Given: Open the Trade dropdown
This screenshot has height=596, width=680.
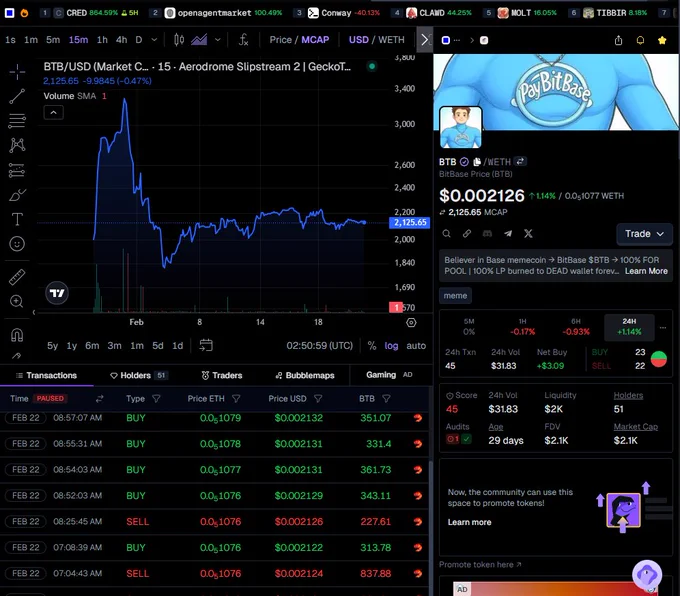Looking at the screenshot, I should (644, 234).
